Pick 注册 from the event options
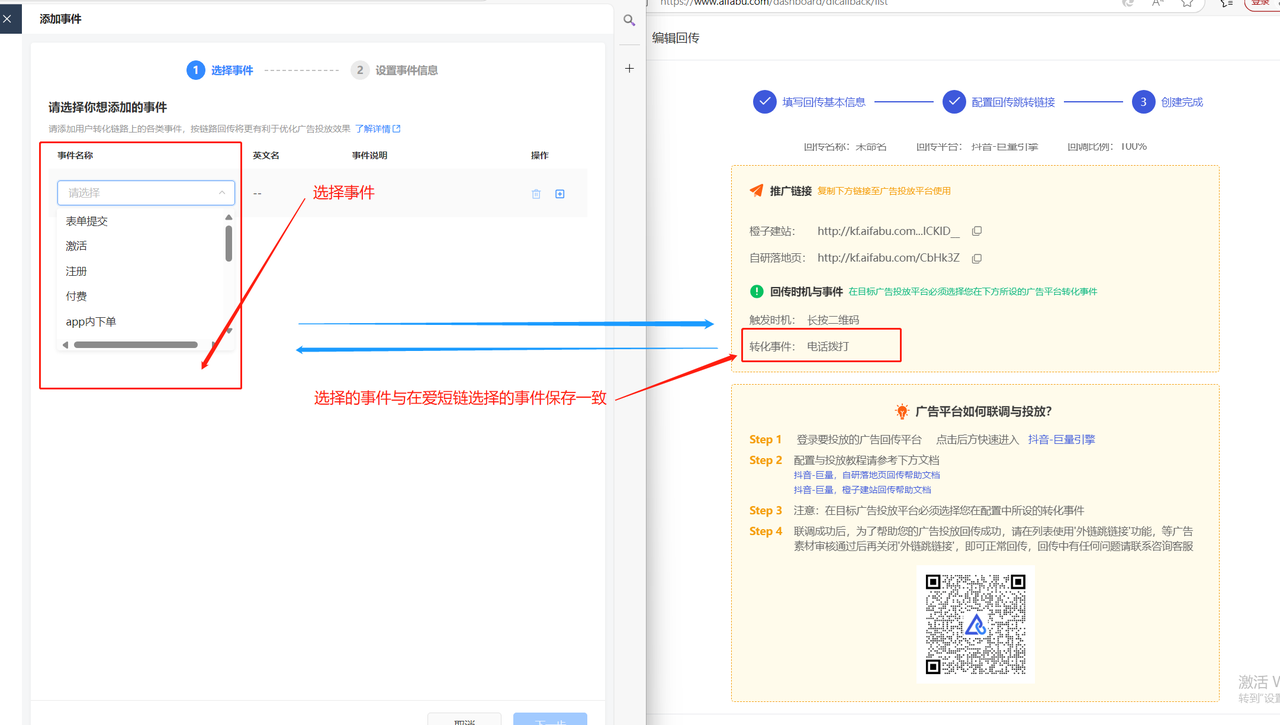 pos(77,271)
